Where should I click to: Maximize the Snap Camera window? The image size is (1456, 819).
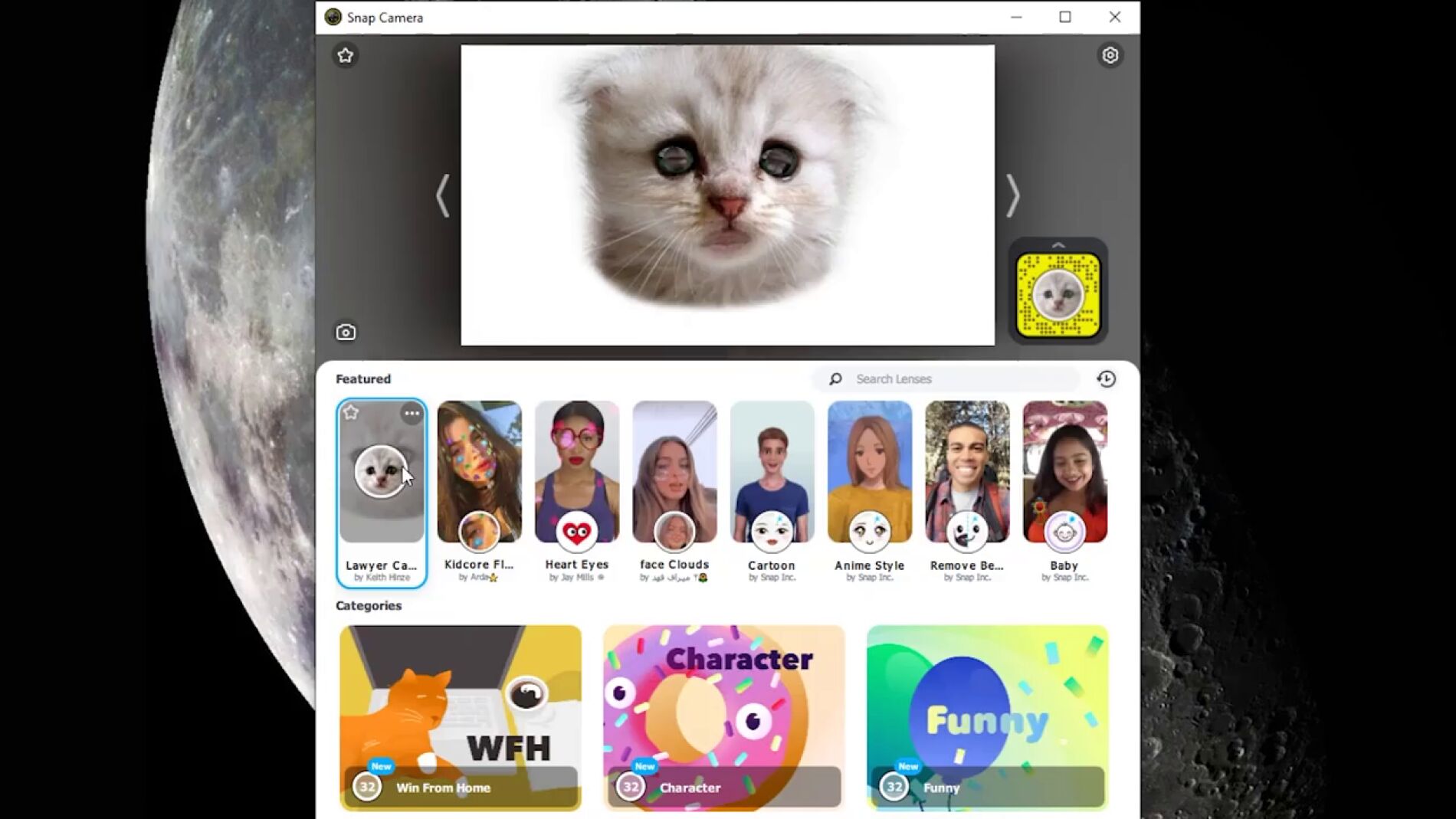pyautogui.click(x=1065, y=17)
